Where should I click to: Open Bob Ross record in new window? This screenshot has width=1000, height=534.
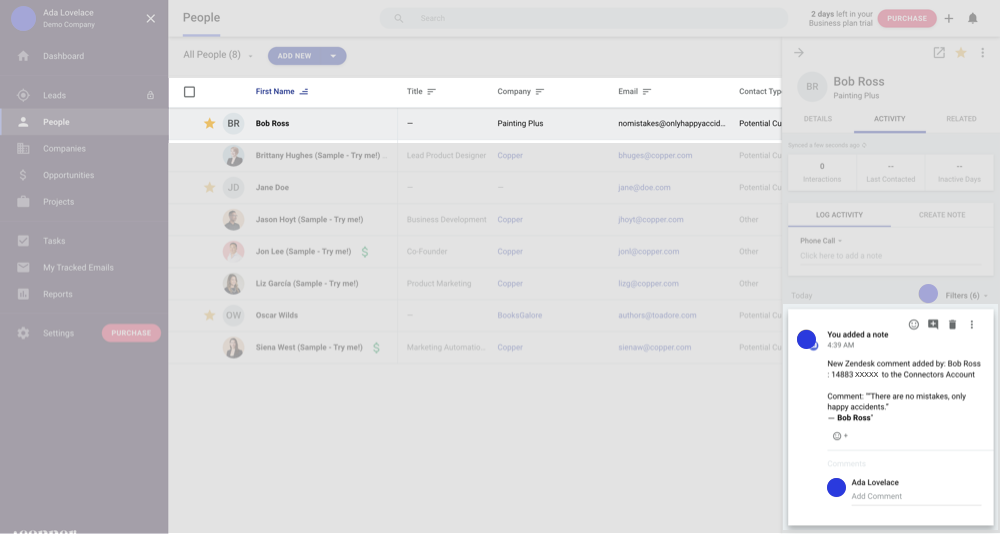click(939, 53)
